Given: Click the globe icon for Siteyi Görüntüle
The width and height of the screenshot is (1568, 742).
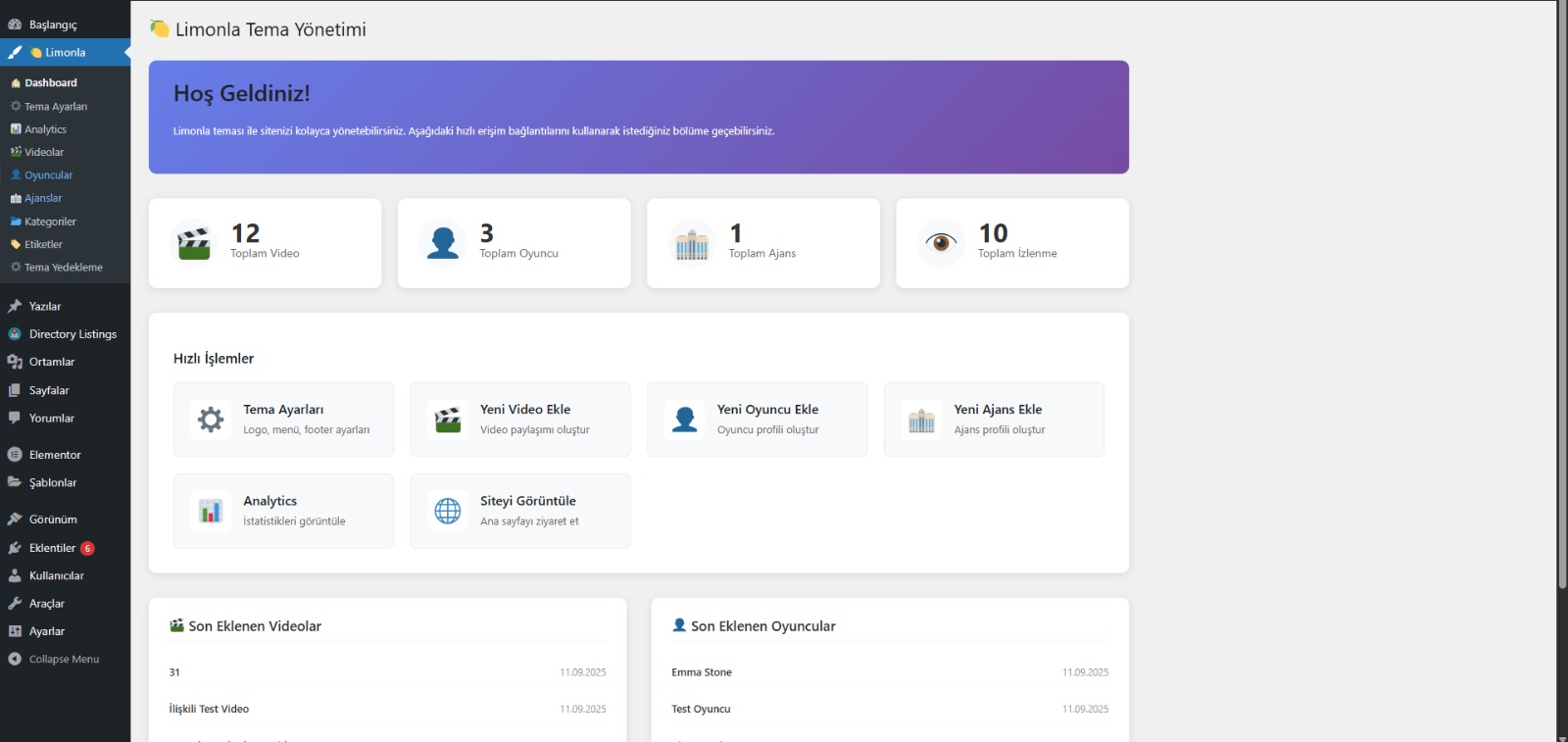Looking at the screenshot, I should (448, 511).
